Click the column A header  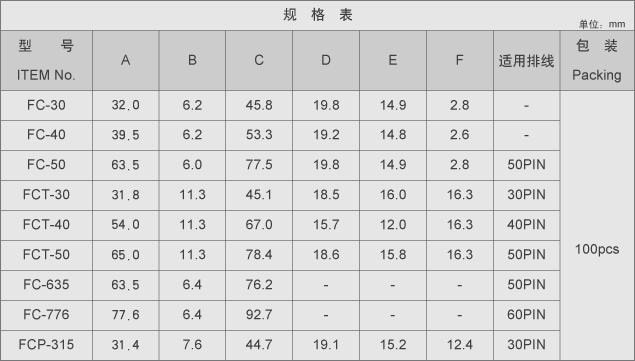pyautogui.click(x=126, y=60)
